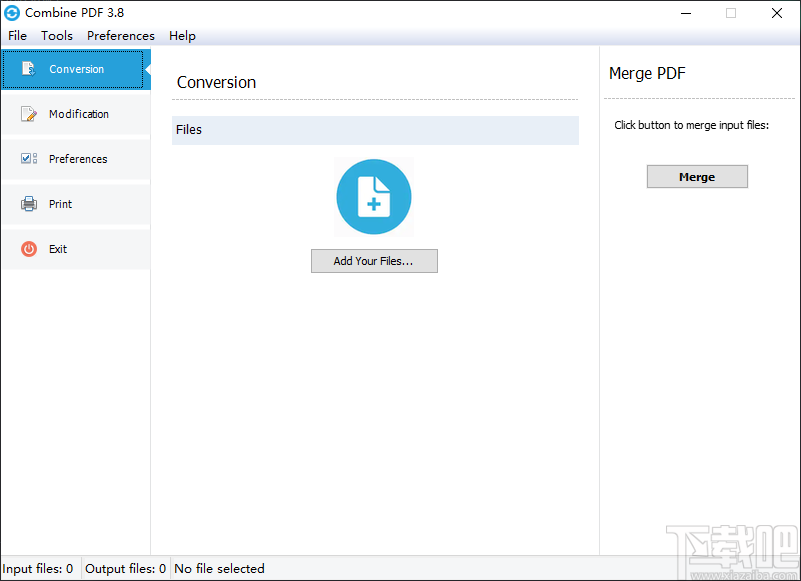Viewport: 801px width, 581px height.
Task: Open the Help menu
Action: (x=182, y=35)
